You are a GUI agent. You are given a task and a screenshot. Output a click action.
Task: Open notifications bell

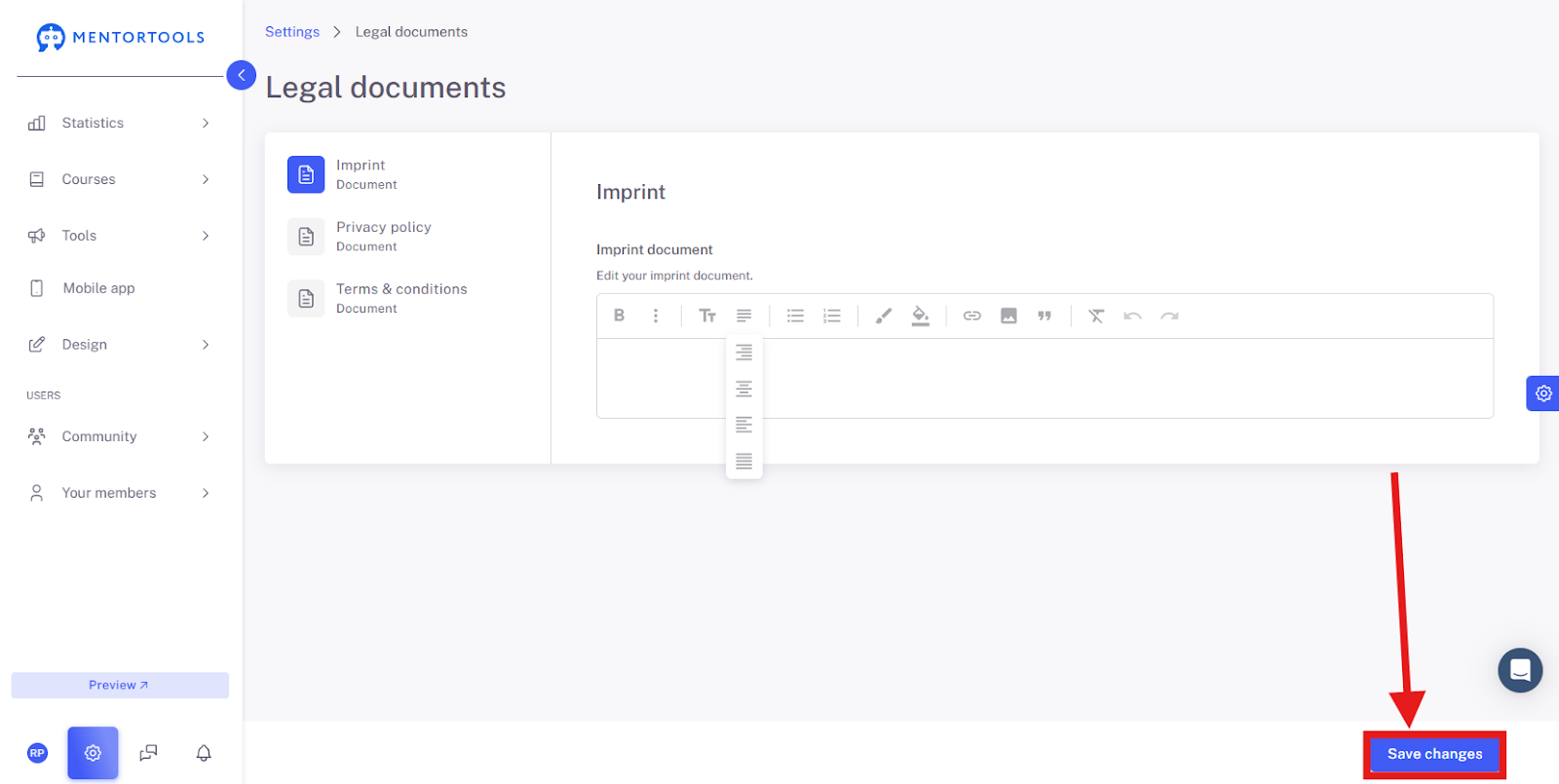204,753
